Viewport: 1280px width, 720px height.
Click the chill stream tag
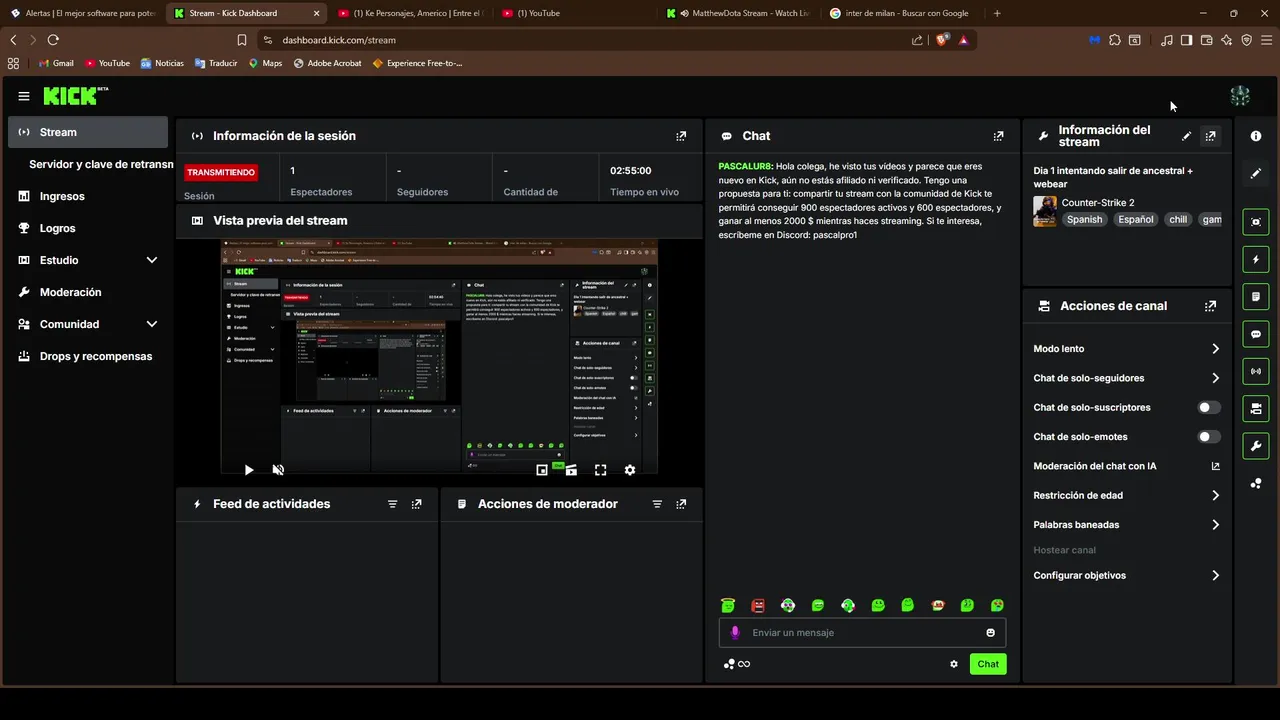point(1178,219)
